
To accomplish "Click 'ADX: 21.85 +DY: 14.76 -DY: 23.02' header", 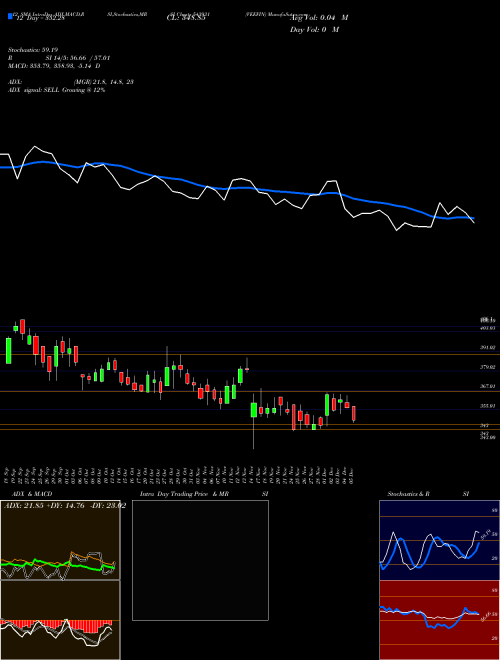I will pos(64,506).
